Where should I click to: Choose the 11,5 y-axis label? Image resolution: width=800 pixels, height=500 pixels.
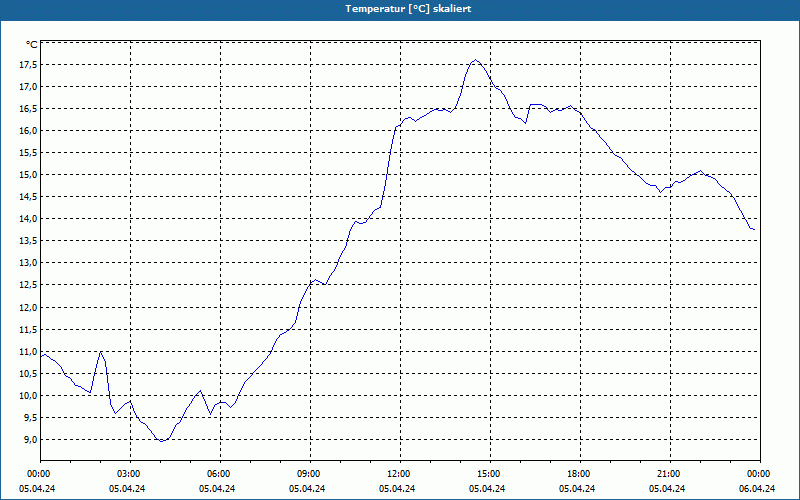tap(29, 330)
